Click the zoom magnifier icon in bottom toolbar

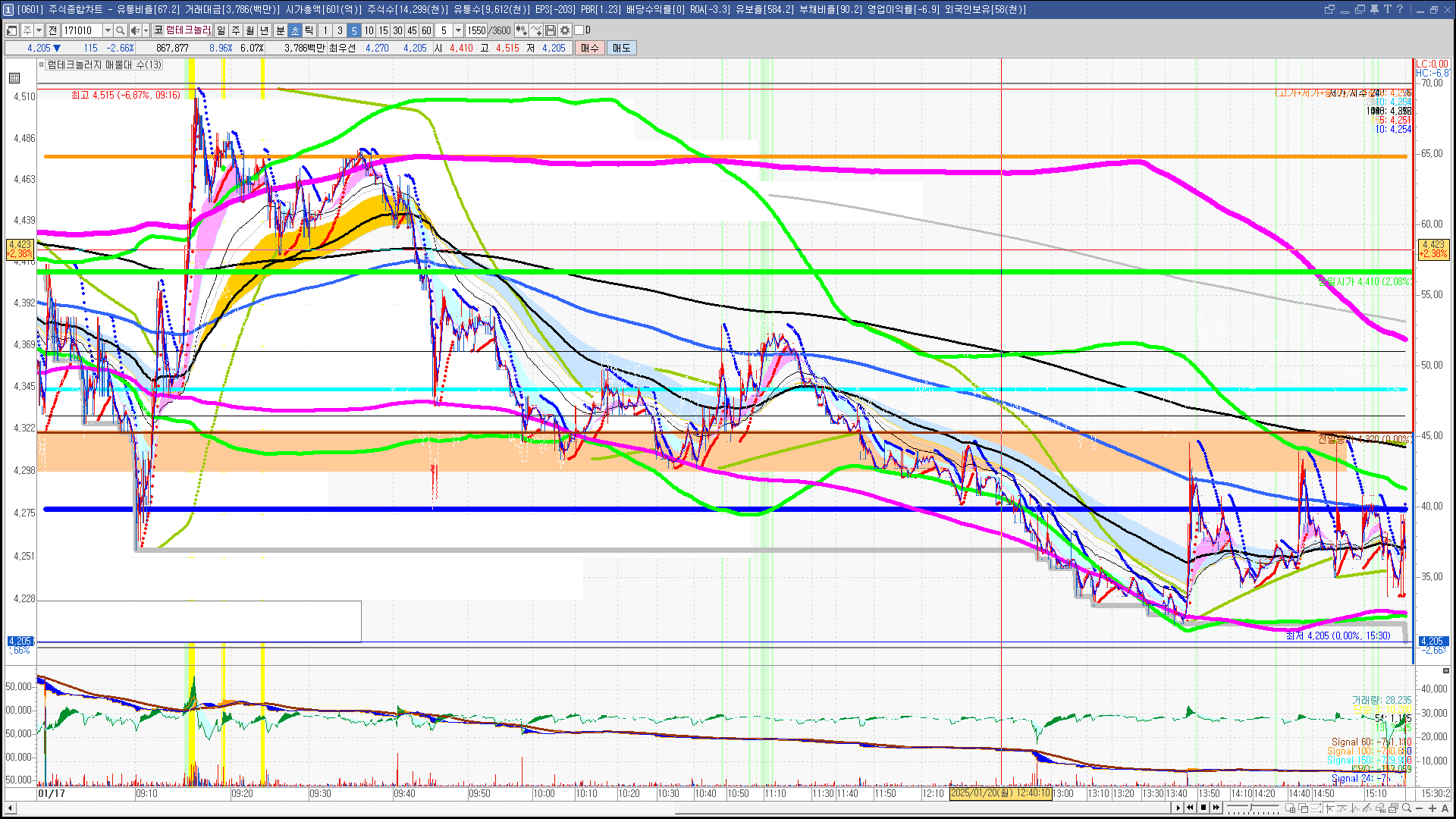pos(1407,808)
